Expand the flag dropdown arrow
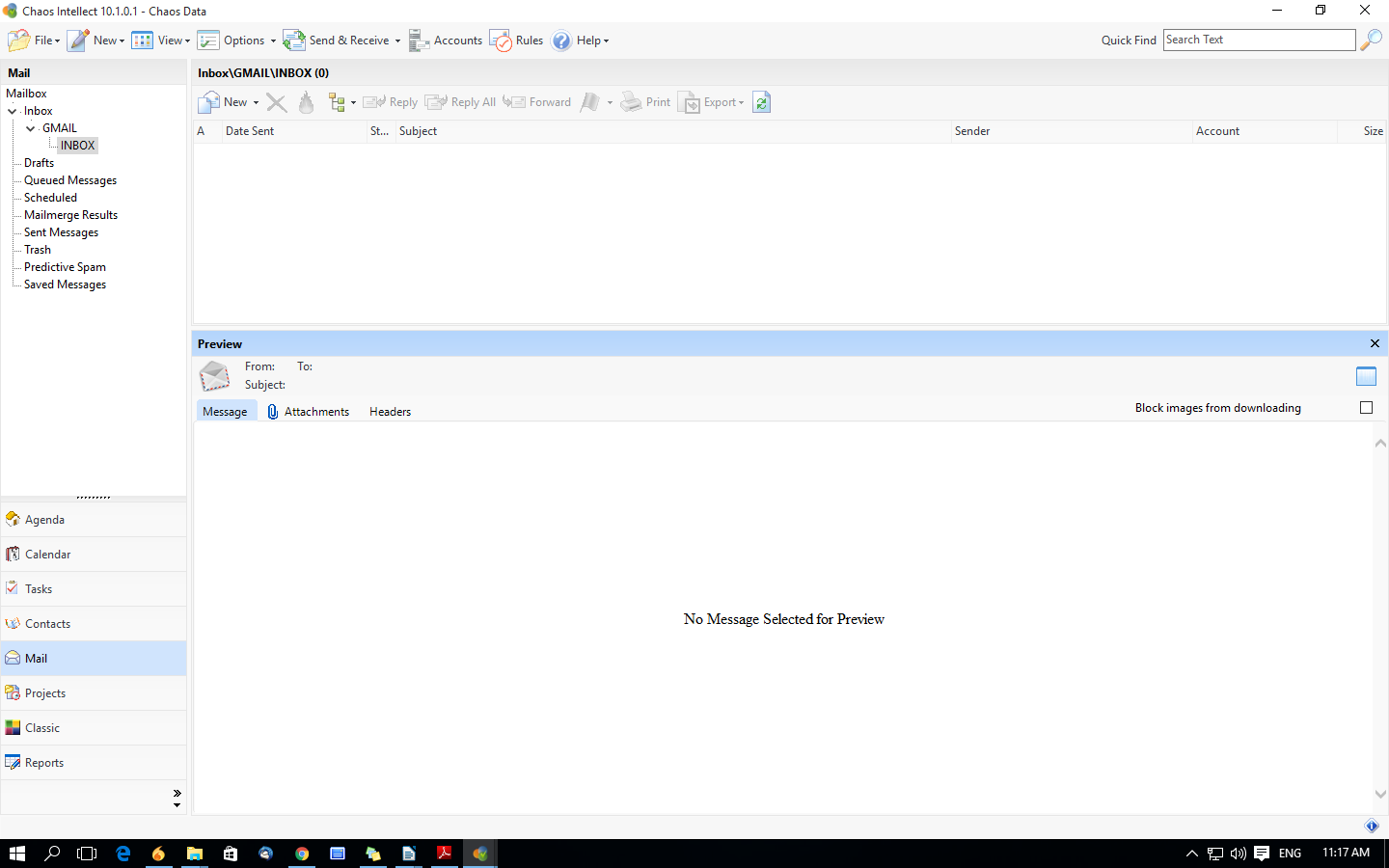This screenshot has height=868, width=1389. [x=610, y=103]
